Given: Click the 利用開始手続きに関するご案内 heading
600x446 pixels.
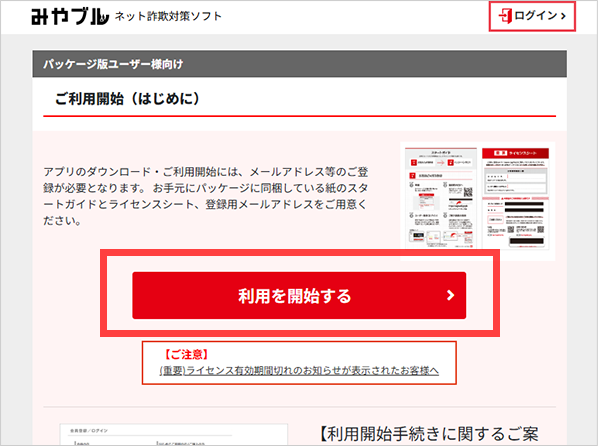Looking at the screenshot, I should pos(440,434).
